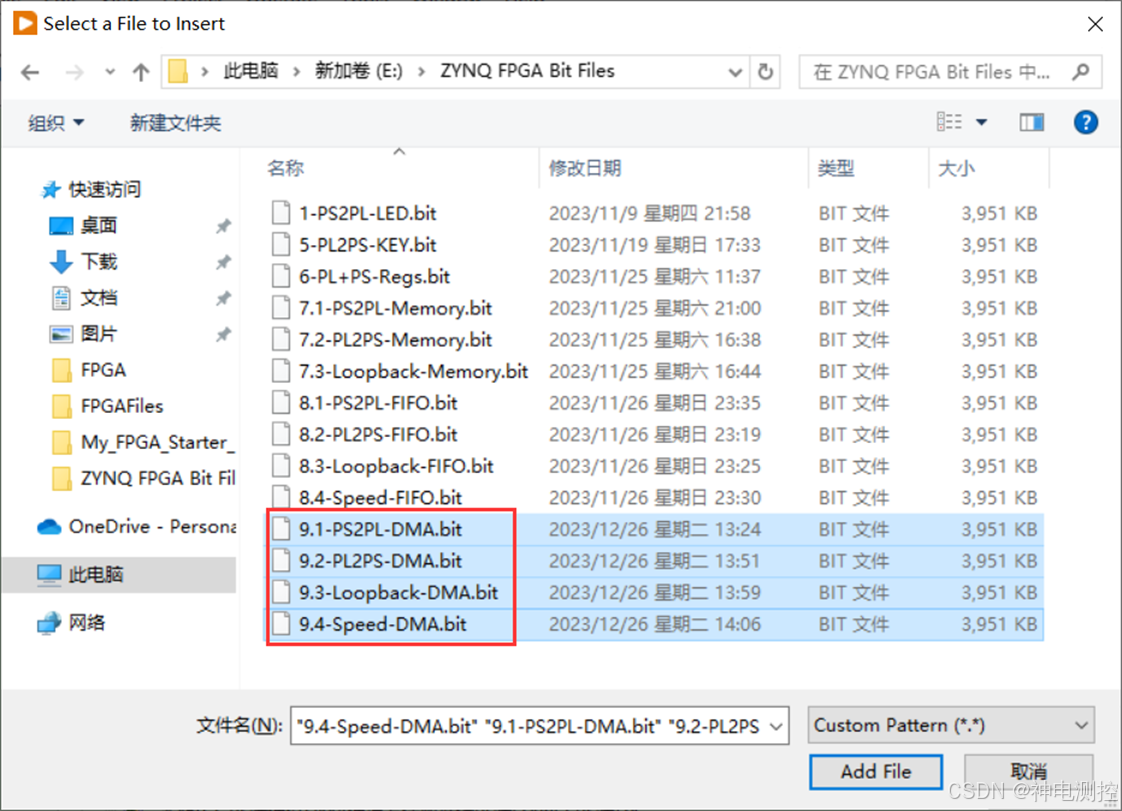
Task: Expand the address bar history dropdown
Action: [x=734, y=72]
